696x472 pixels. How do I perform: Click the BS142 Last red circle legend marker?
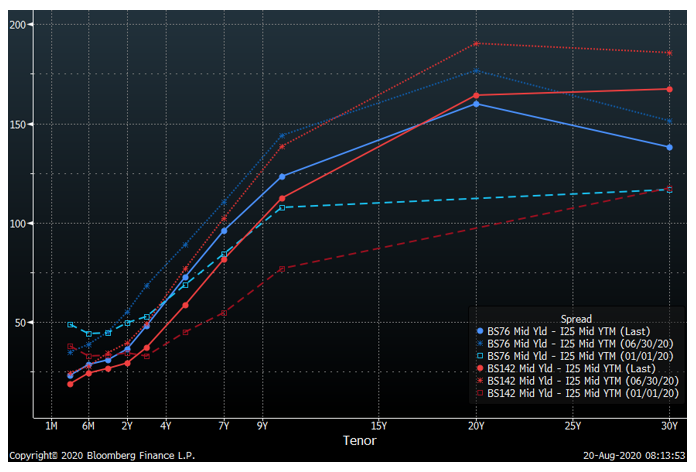coord(481,369)
